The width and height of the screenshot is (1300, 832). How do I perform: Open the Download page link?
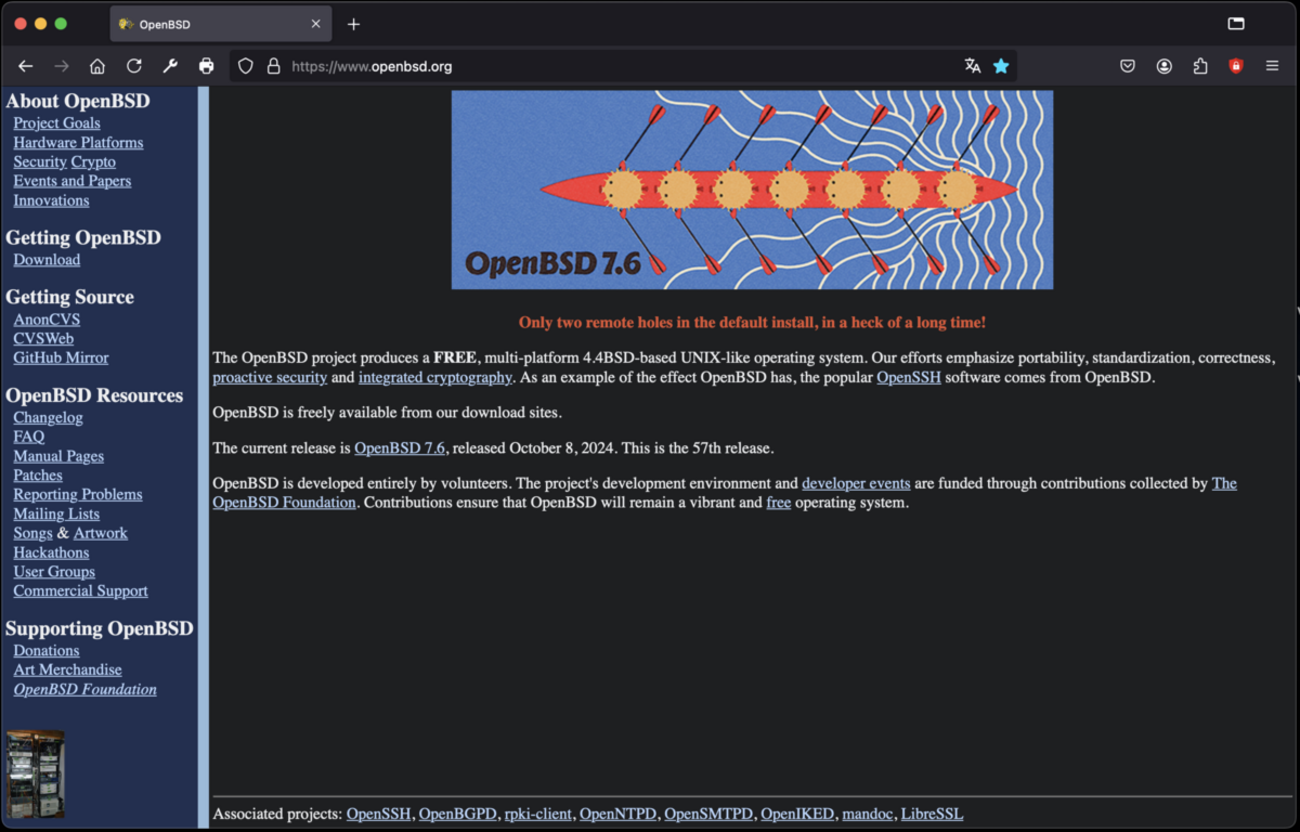pyautogui.click(x=46, y=259)
